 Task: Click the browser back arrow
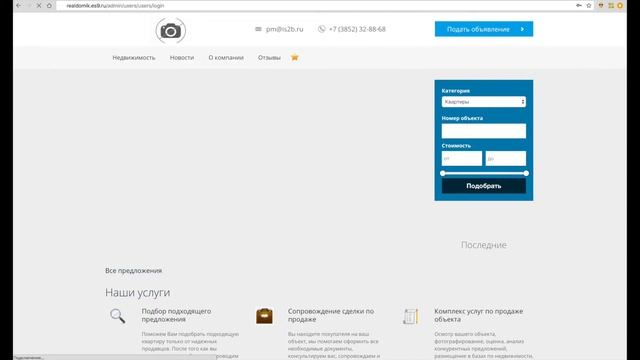point(18,6)
